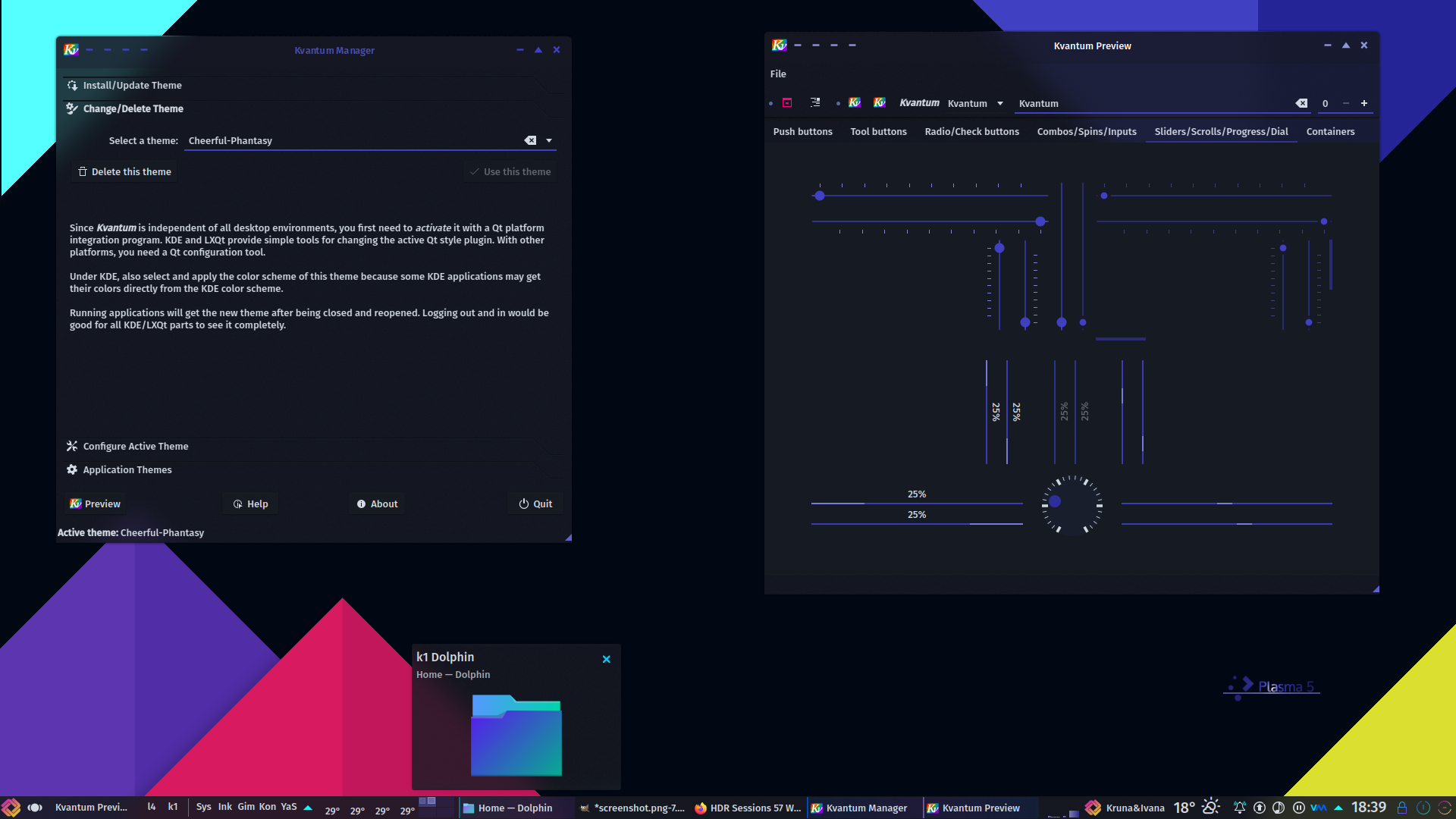Click the Sys launcher in the taskbar

click(x=203, y=807)
